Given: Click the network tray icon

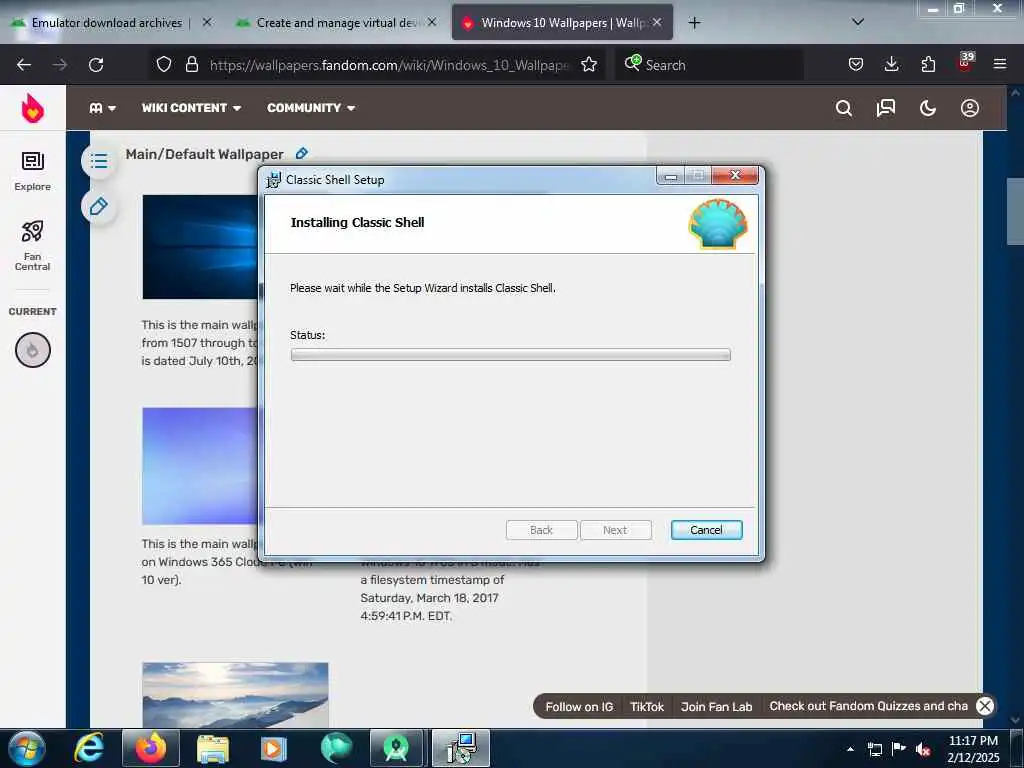Looking at the screenshot, I should (x=874, y=749).
